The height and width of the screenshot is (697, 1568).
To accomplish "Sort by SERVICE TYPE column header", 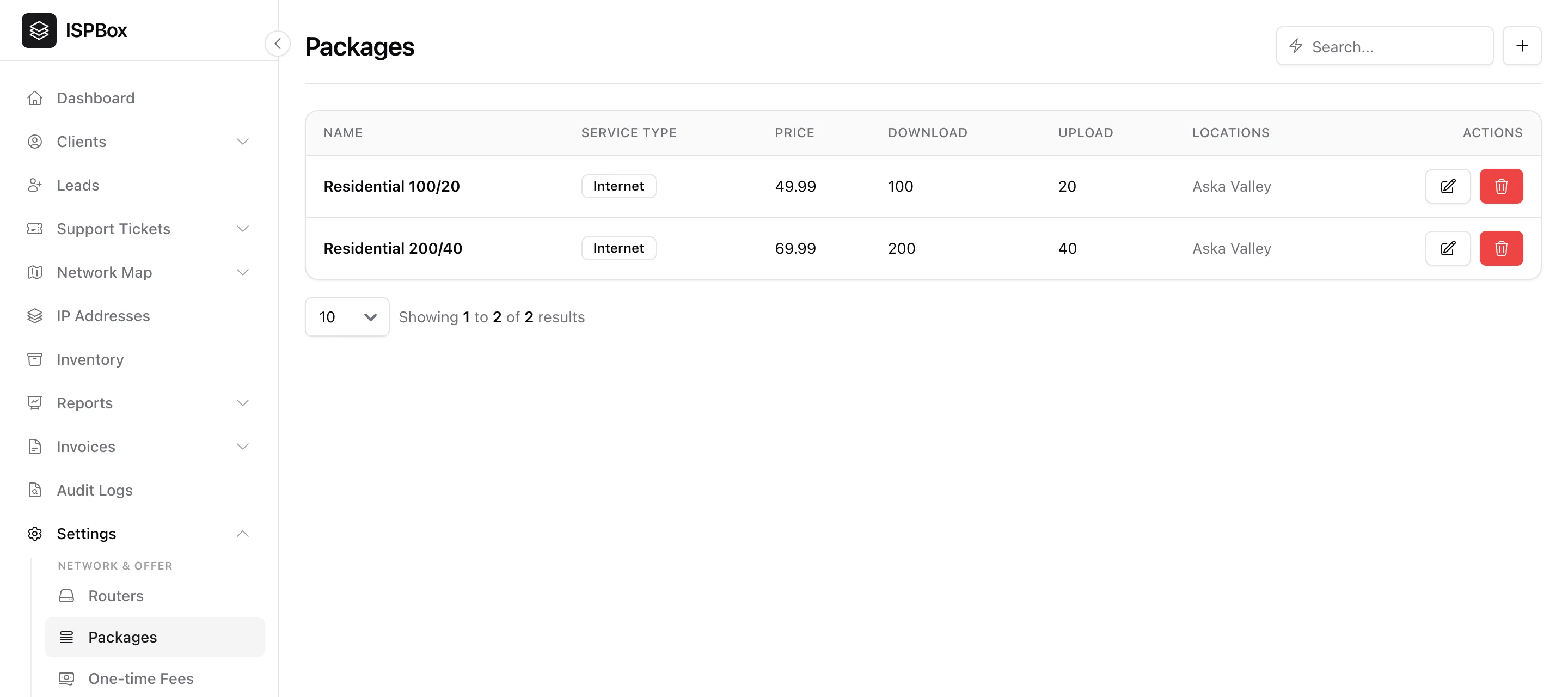I will [x=629, y=133].
